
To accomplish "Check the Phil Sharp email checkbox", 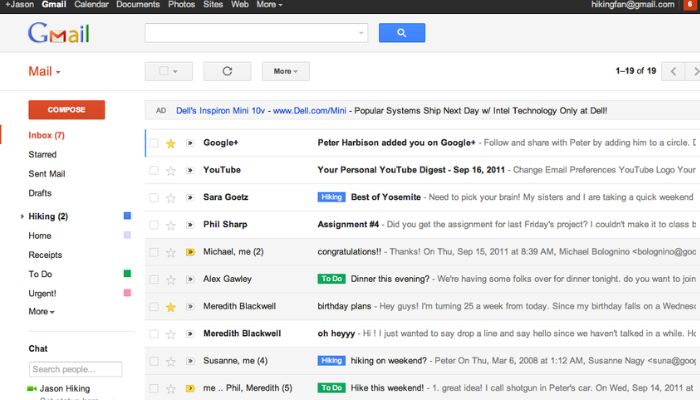I will [x=154, y=225].
